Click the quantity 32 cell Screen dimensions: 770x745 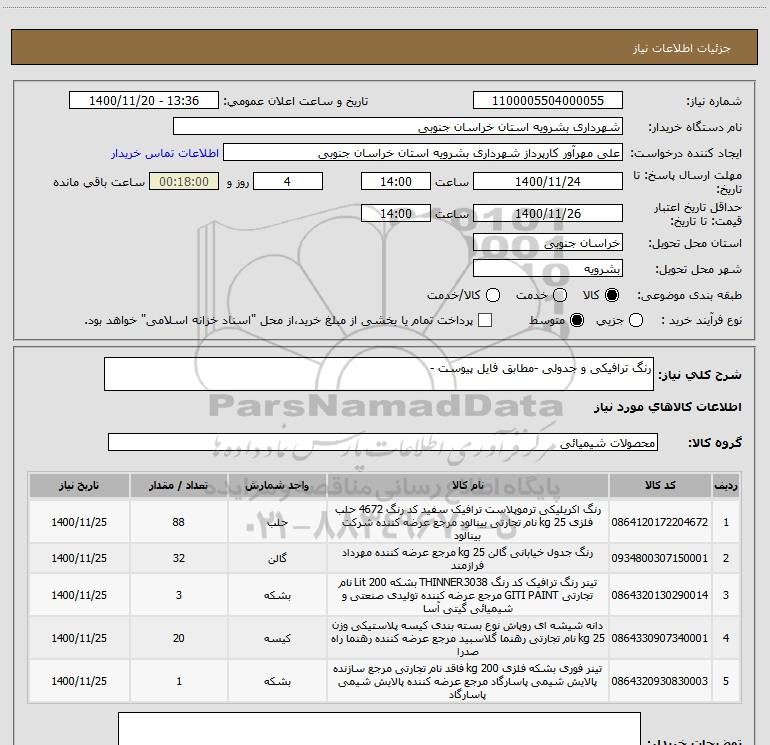coord(179,558)
